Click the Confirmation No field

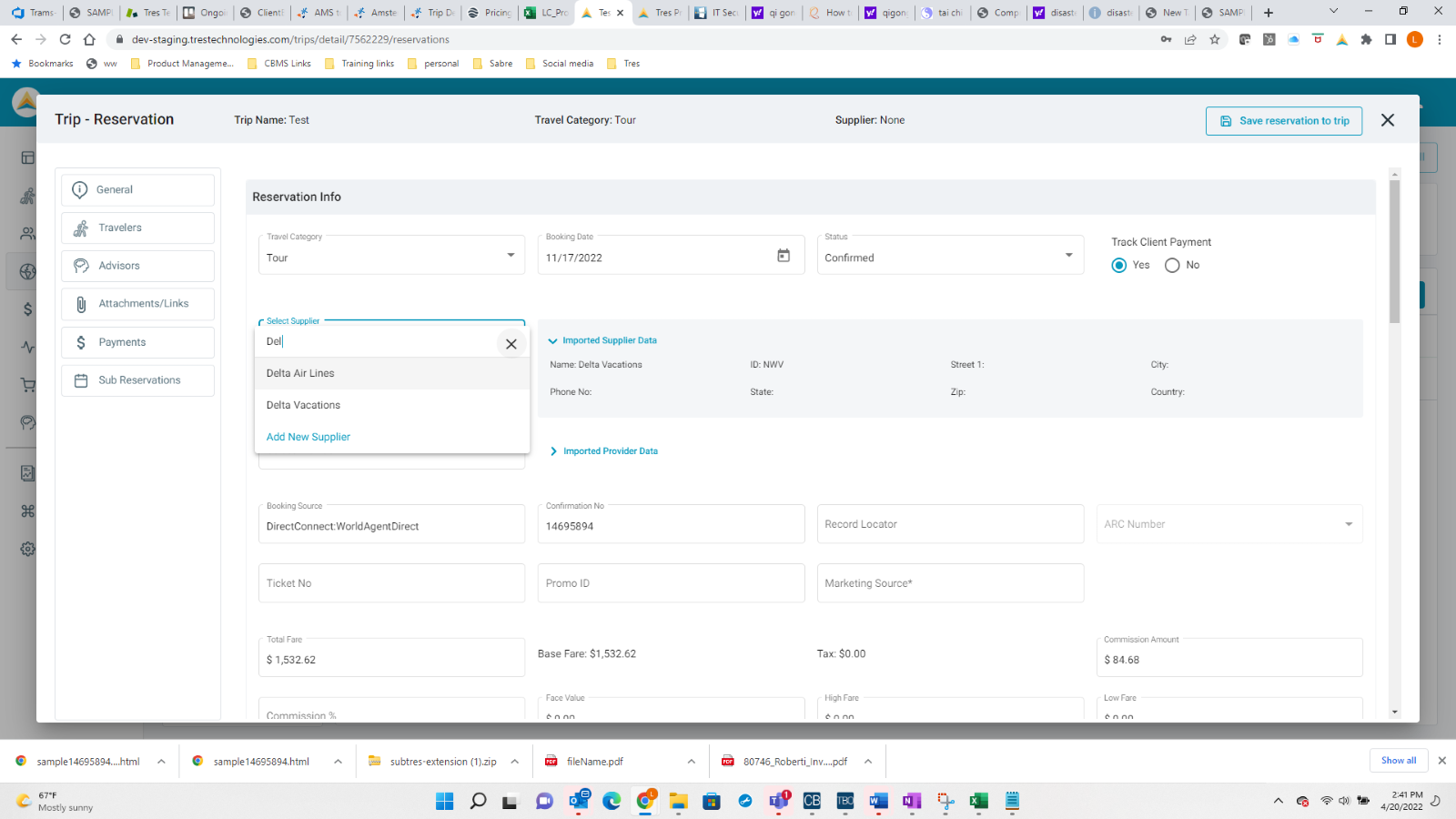pyautogui.click(x=671, y=525)
